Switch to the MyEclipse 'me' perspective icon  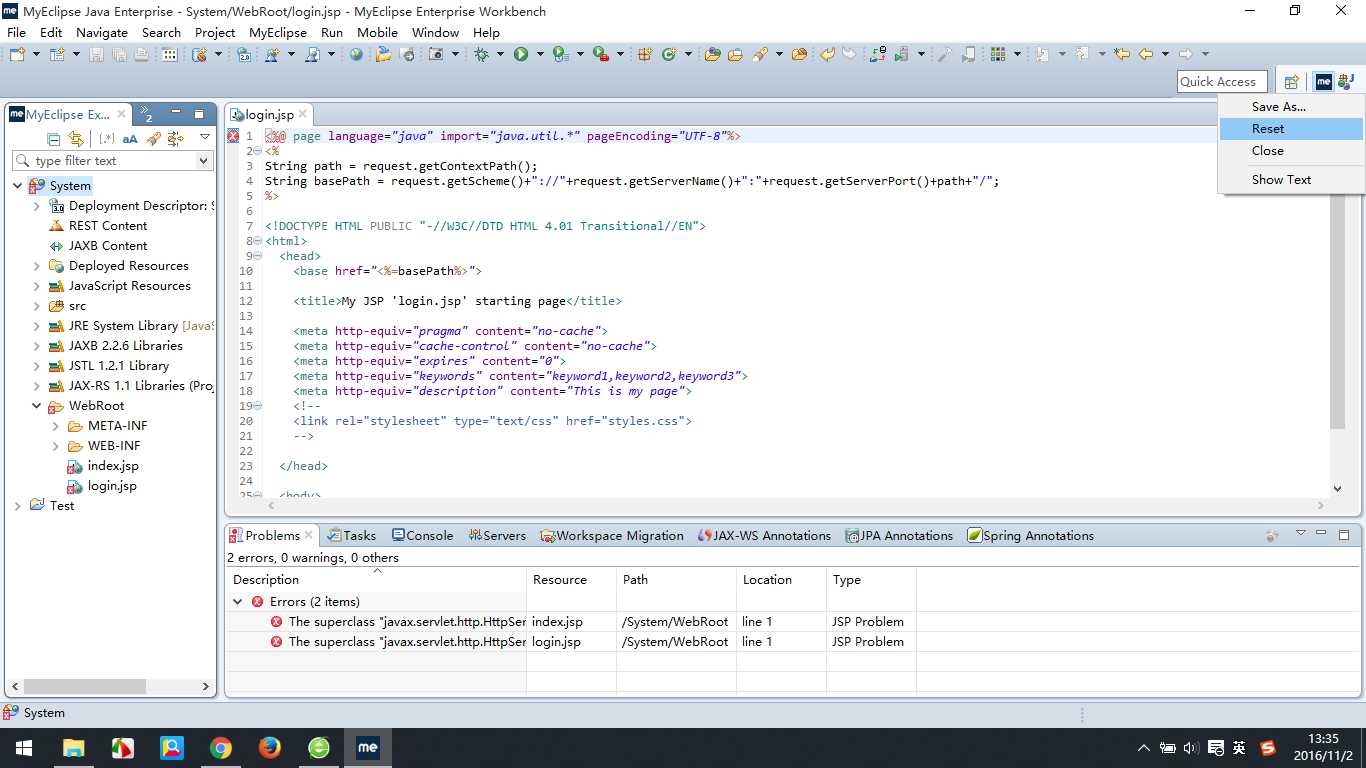click(1324, 82)
